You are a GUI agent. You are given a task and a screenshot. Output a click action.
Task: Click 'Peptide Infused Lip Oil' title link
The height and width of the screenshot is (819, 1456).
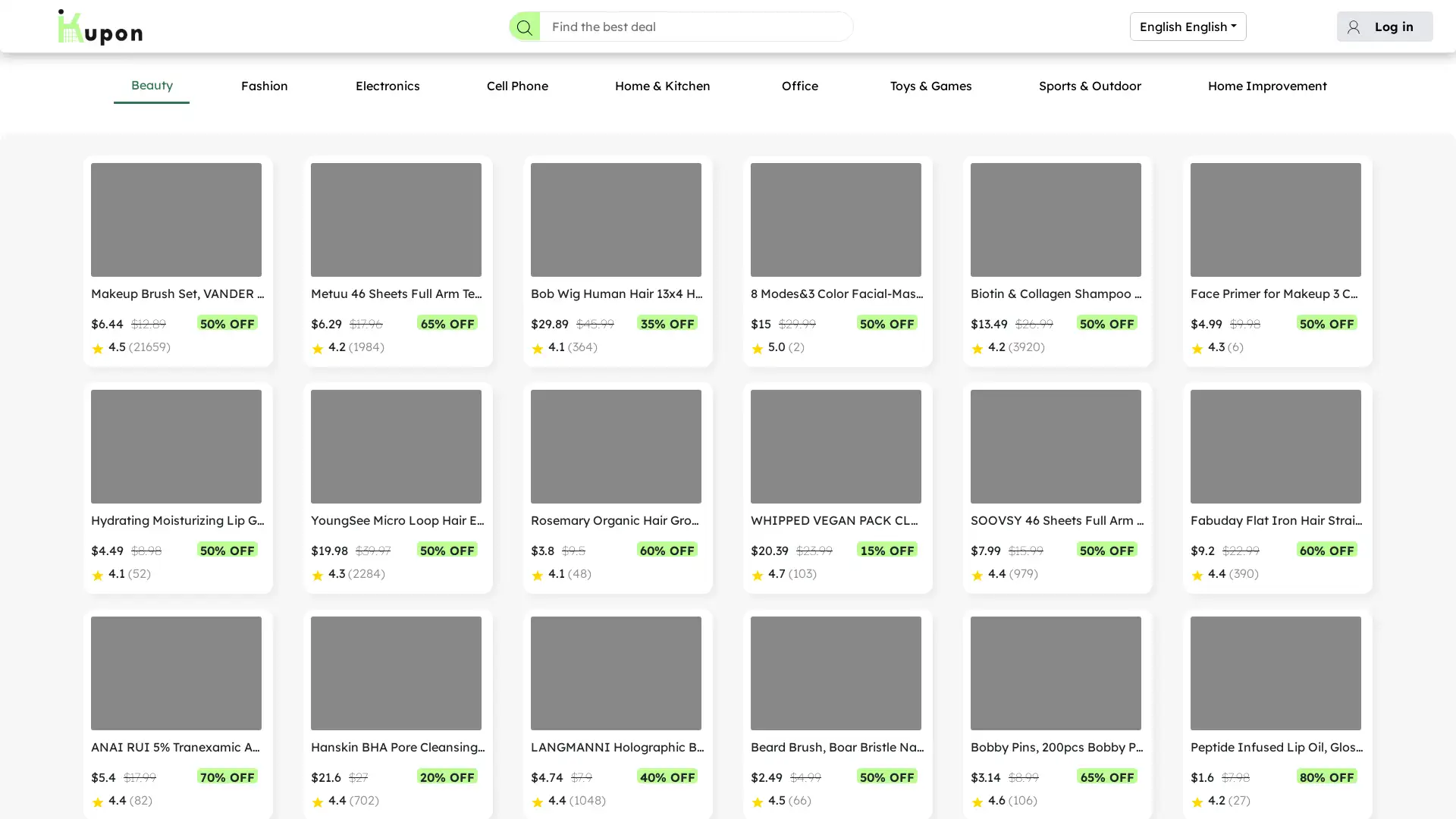[1276, 747]
